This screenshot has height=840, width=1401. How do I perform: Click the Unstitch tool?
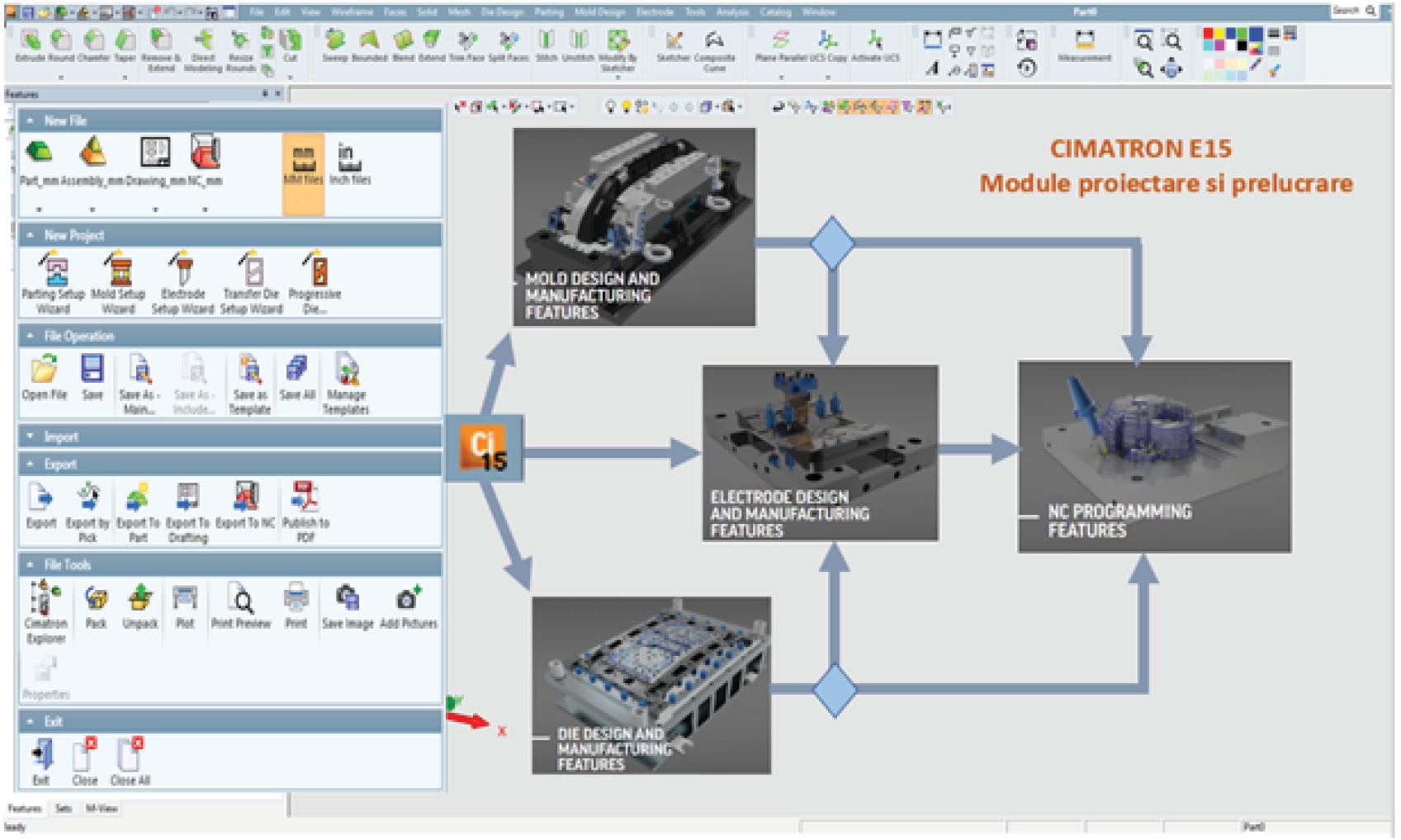tap(578, 45)
